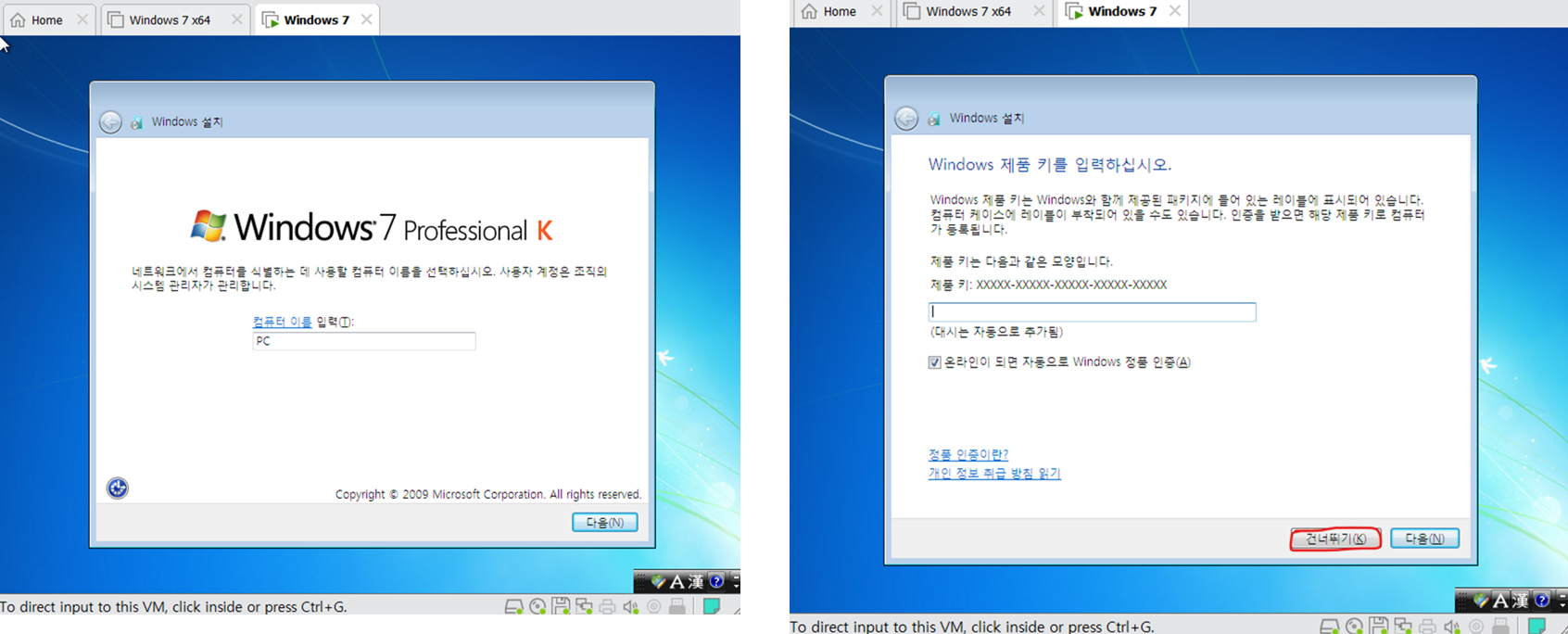Click CD/DVD drive status icon in left VM window
1568x634 pixels.
[x=537, y=606]
